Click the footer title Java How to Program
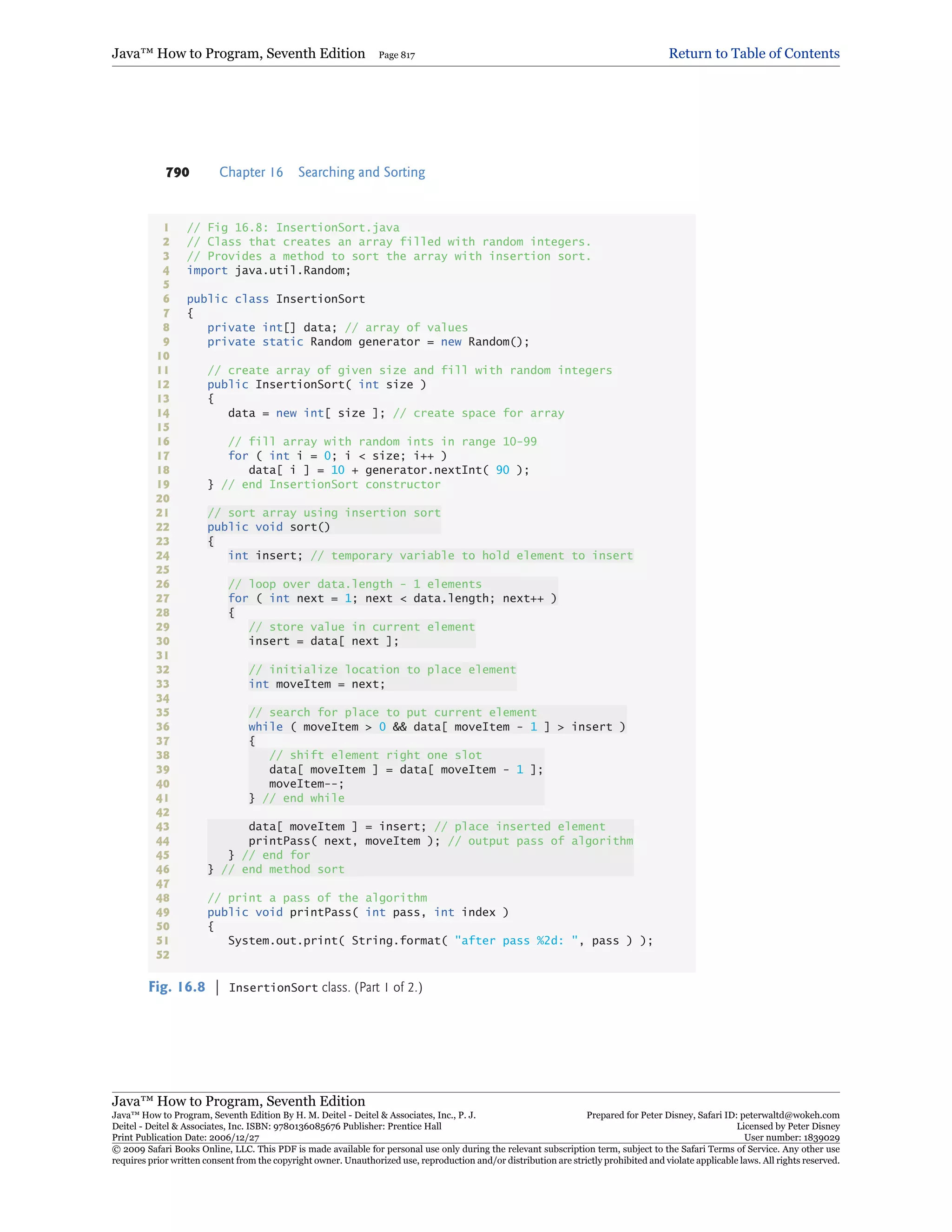952x1232 pixels. (238, 1101)
